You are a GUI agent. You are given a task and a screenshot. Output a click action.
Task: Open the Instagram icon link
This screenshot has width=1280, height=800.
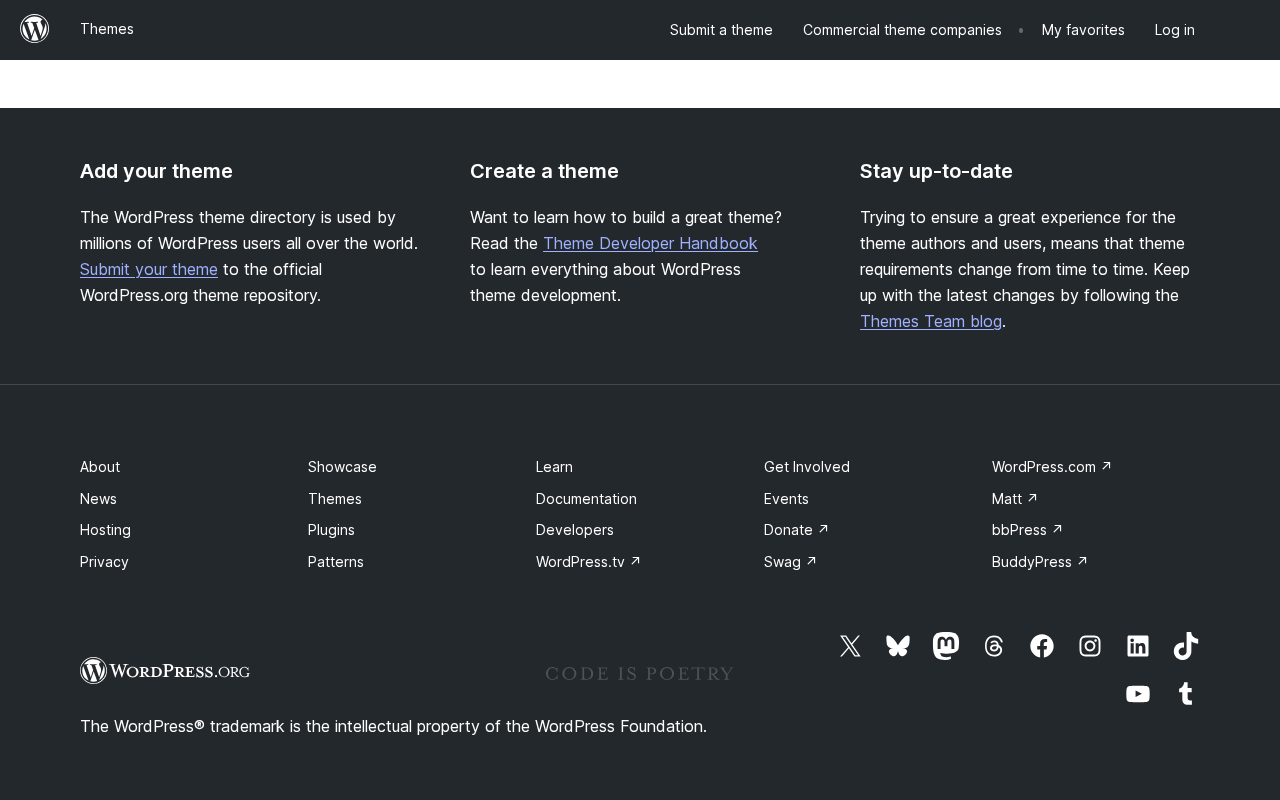1090,646
